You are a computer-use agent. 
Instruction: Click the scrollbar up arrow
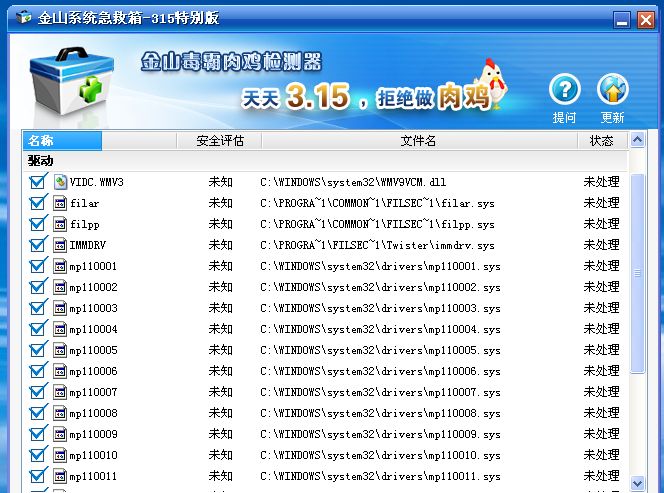coord(637,139)
